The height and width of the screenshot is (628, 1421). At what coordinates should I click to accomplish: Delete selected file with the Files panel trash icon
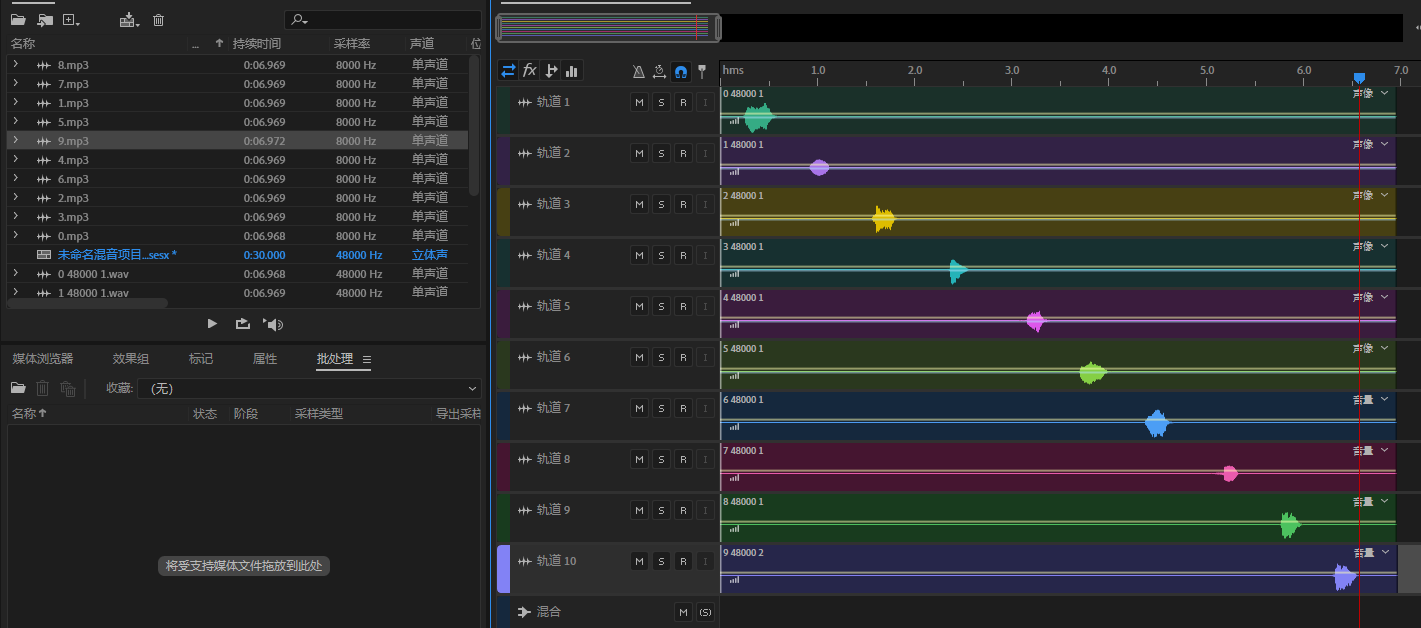click(x=158, y=20)
